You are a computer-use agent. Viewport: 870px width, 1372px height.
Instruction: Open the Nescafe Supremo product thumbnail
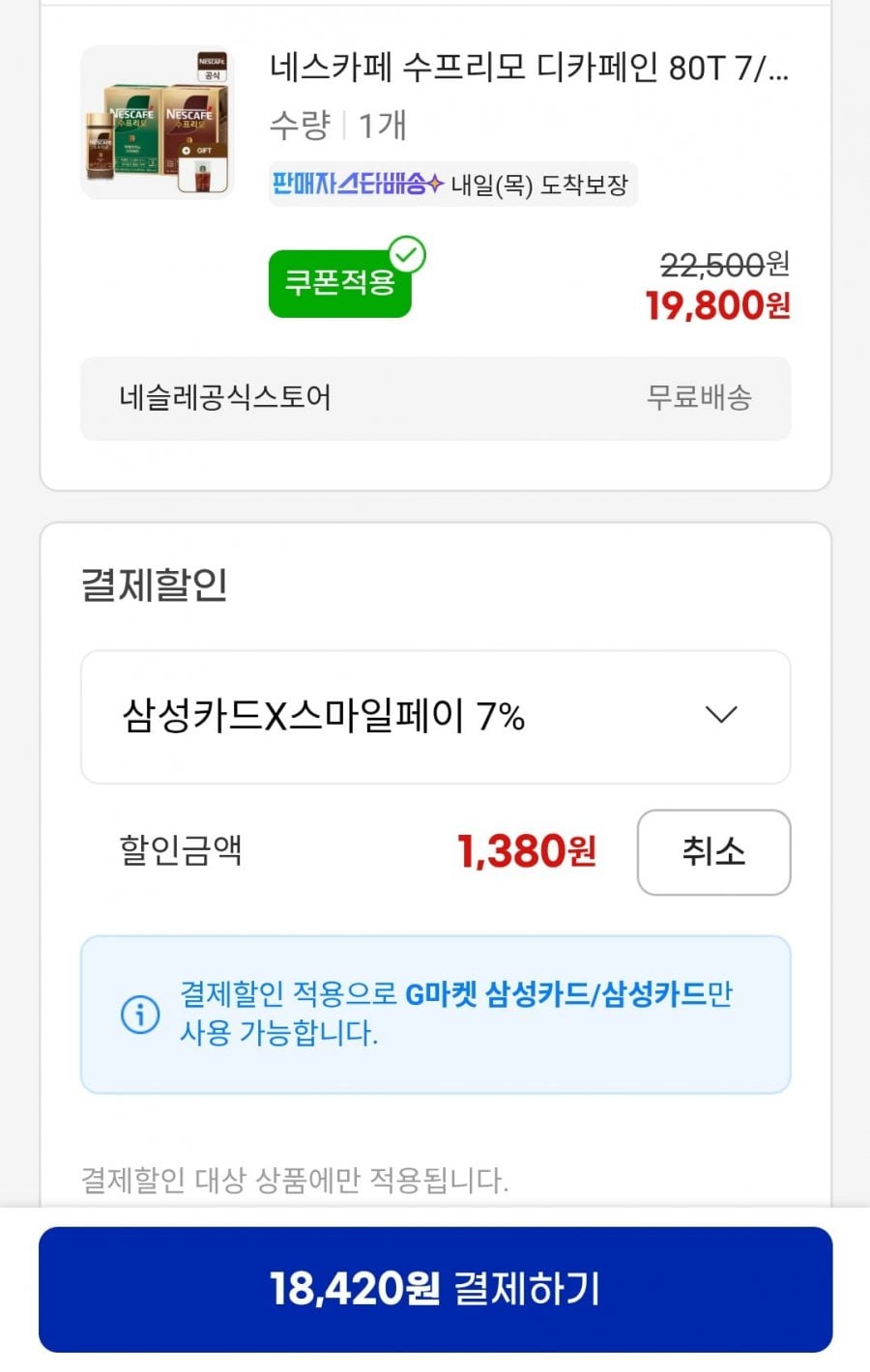(x=158, y=123)
